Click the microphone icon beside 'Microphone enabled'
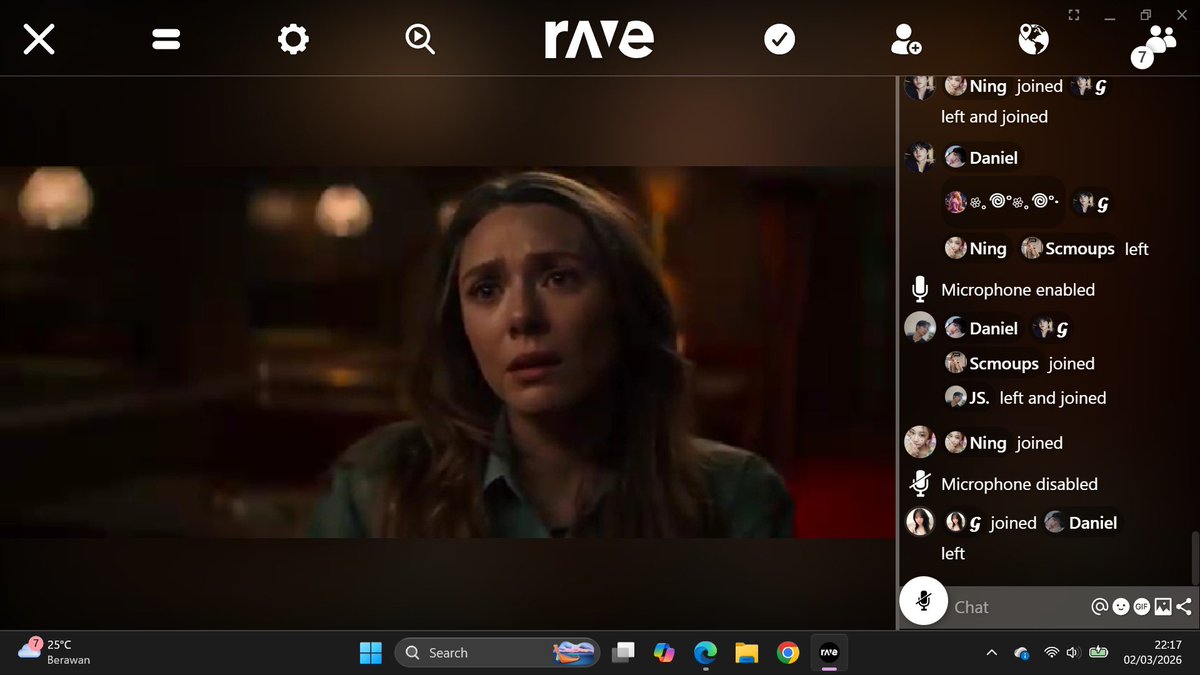Viewport: 1200px width, 675px height. point(920,290)
